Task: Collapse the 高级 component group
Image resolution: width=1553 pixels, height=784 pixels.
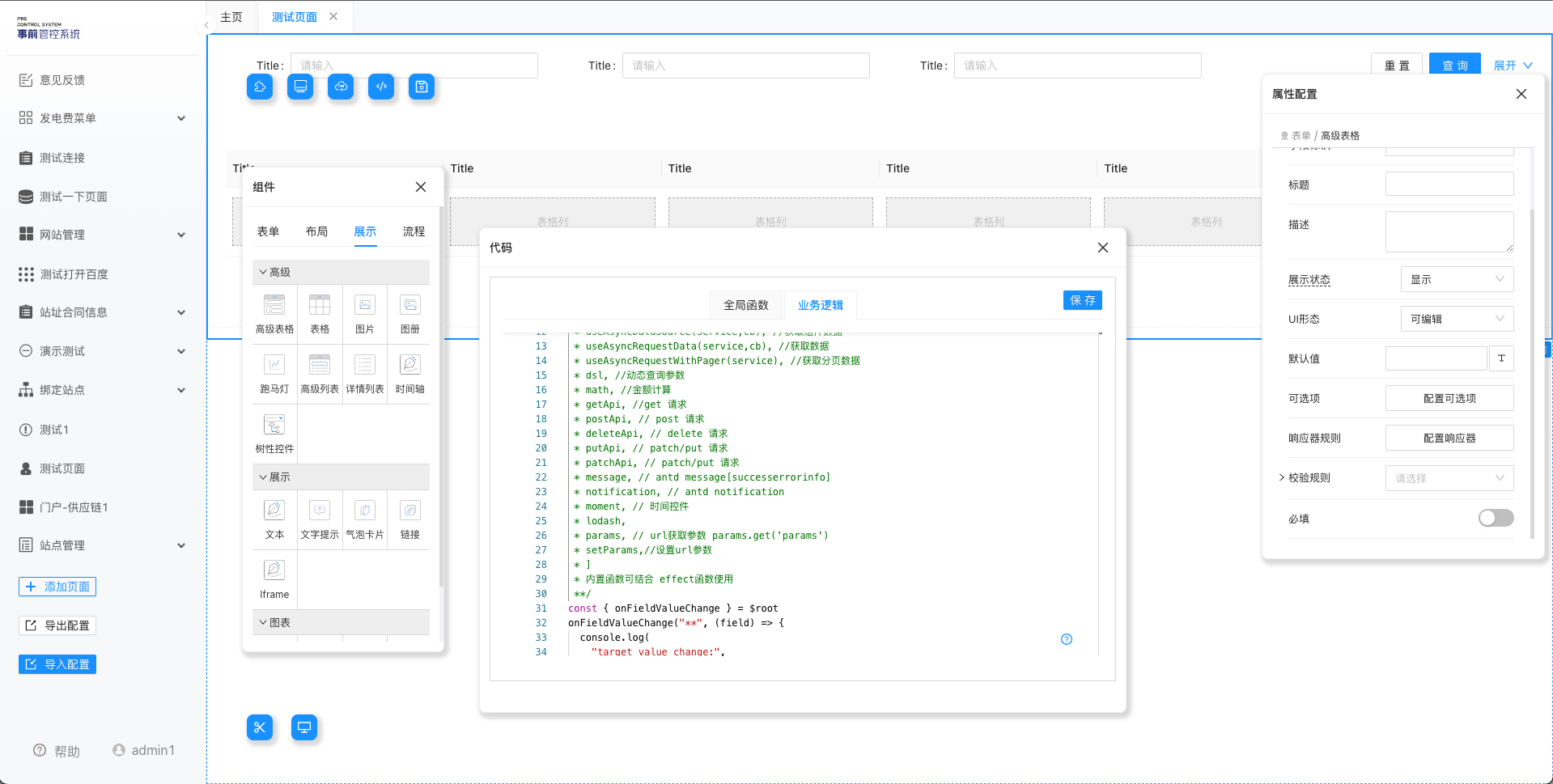Action: (341, 272)
